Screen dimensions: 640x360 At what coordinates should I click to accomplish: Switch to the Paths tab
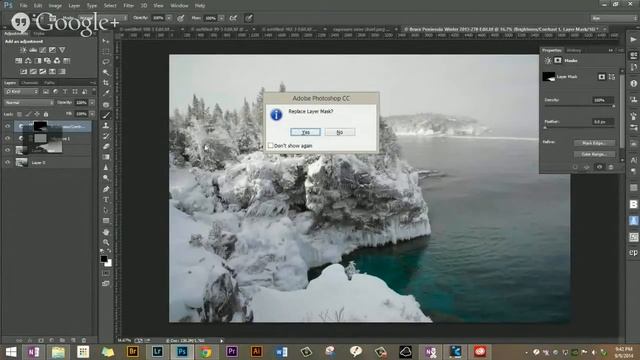49,83
